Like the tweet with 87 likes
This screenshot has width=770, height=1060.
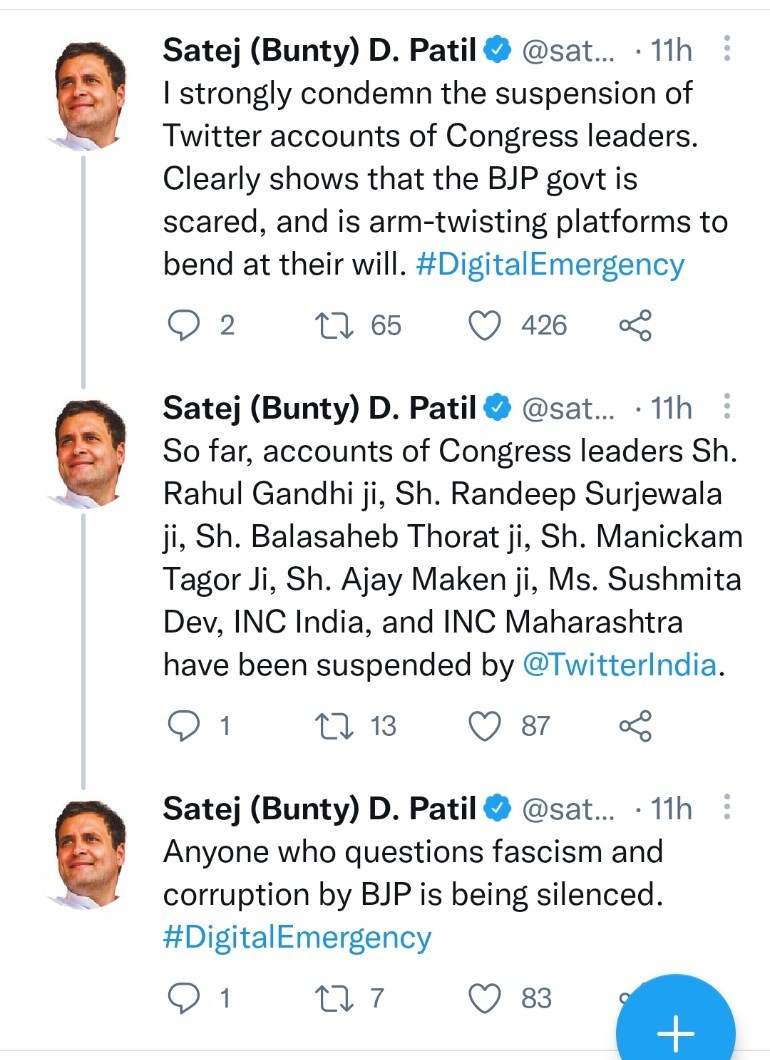coord(486,725)
